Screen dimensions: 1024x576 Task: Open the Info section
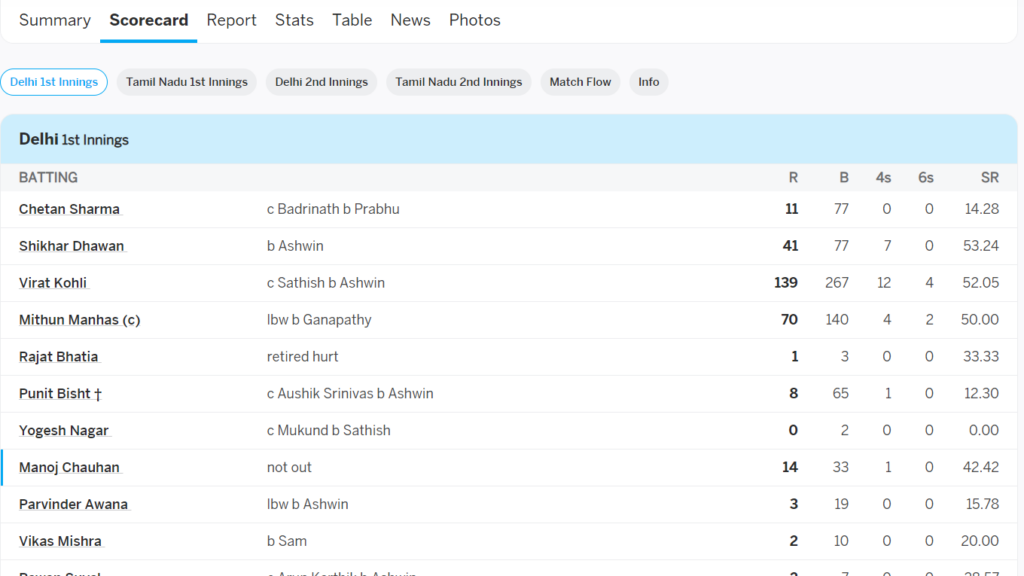(648, 82)
